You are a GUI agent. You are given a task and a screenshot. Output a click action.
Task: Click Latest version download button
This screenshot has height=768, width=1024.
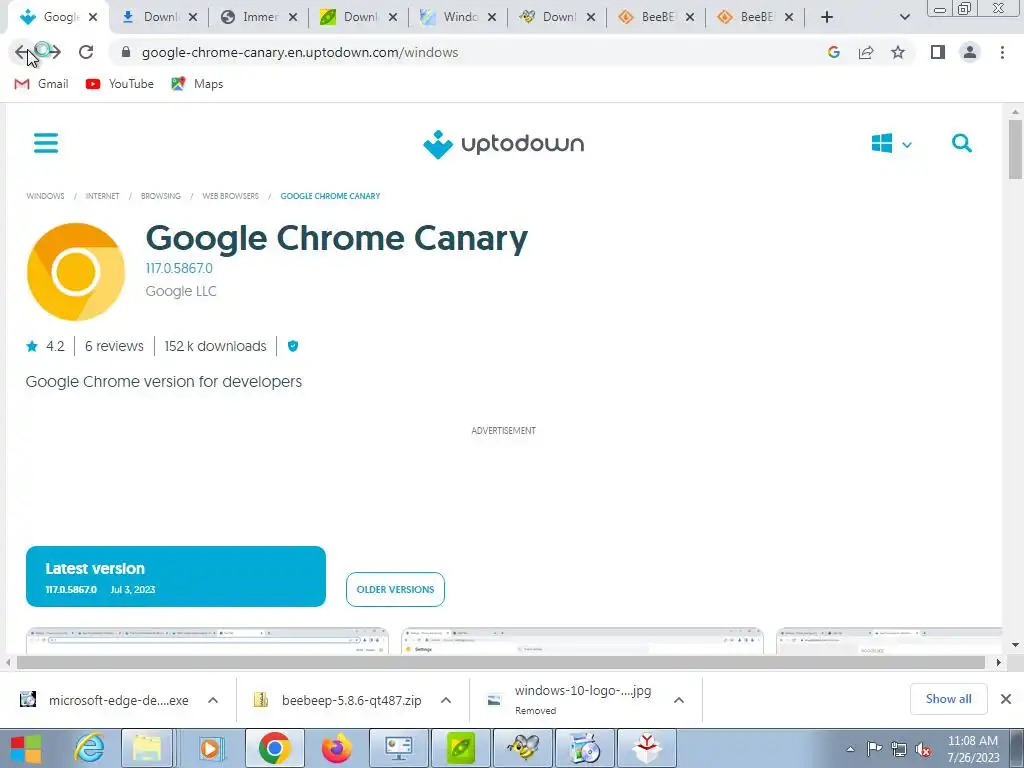coord(176,577)
